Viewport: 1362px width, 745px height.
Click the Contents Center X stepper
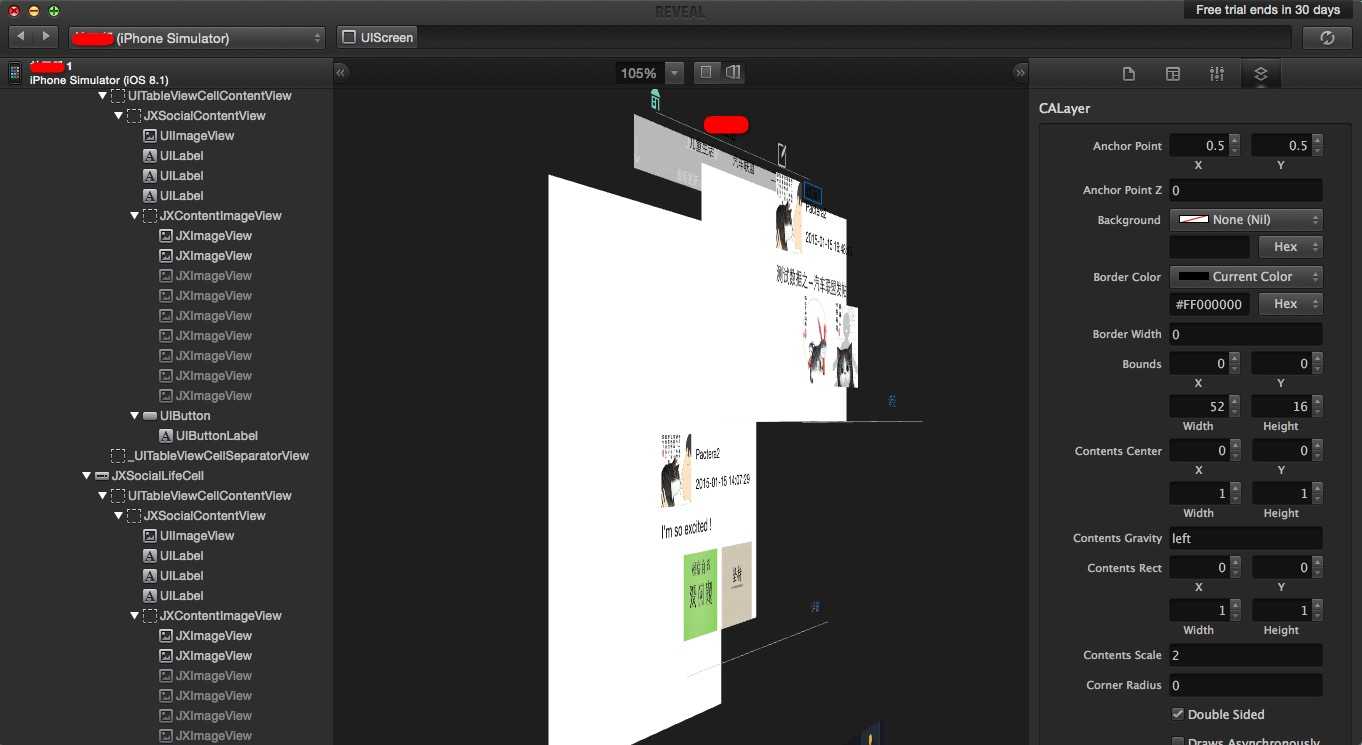tap(1235, 451)
